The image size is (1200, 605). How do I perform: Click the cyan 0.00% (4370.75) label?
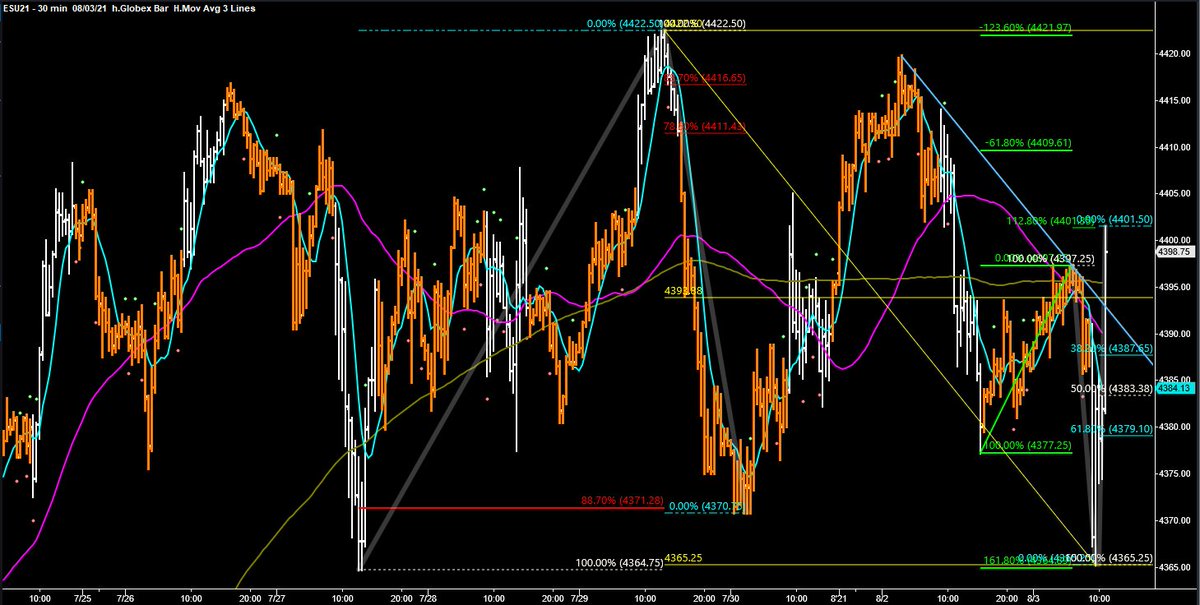click(709, 506)
